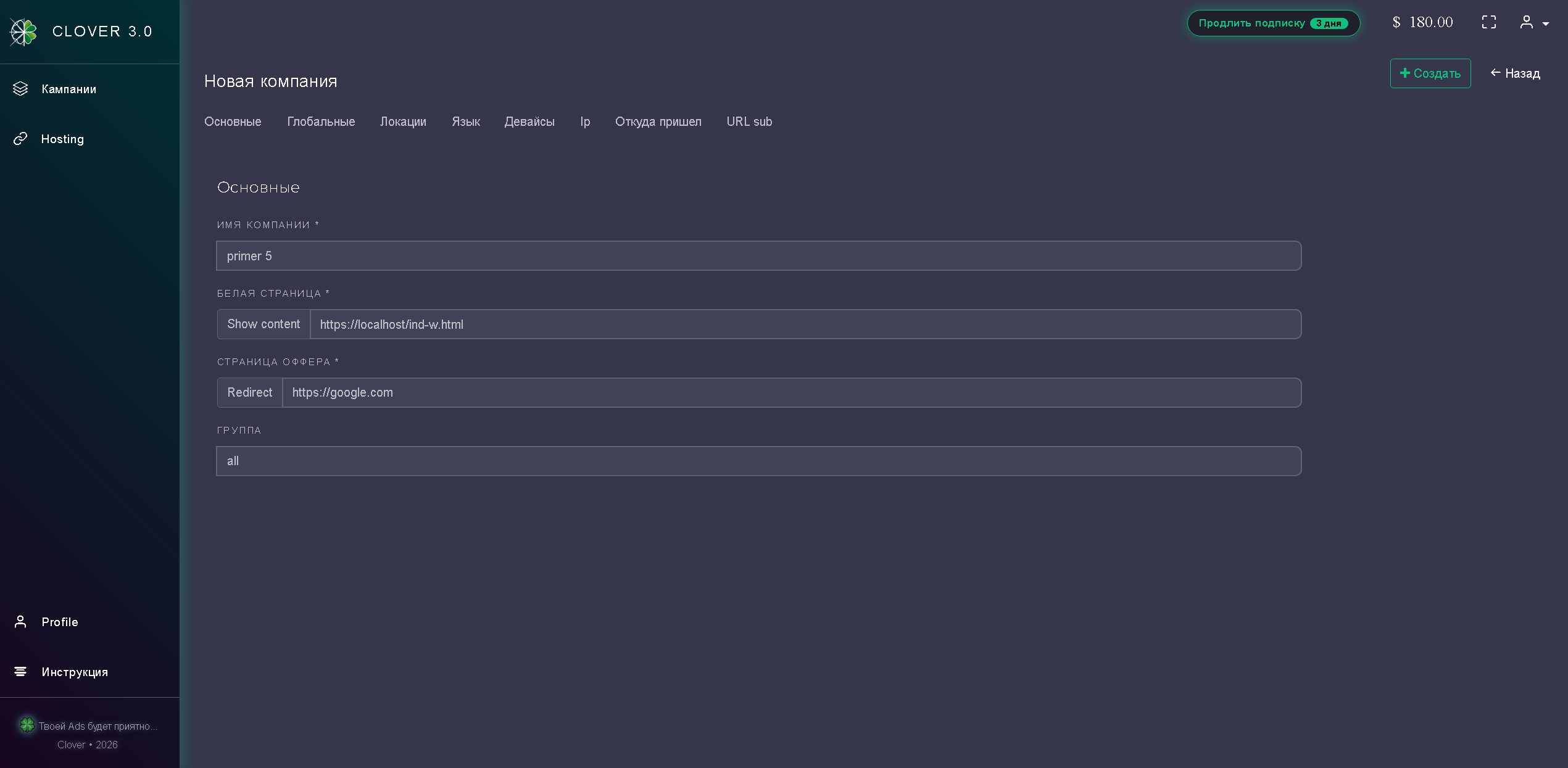Screen dimensions: 1568x768
Task: Switch to the Девайсы tab
Action: (x=529, y=122)
